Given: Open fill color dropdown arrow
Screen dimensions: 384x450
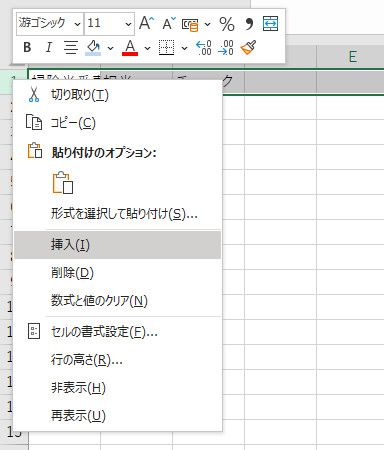Looking at the screenshot, I should coord(111,48).
